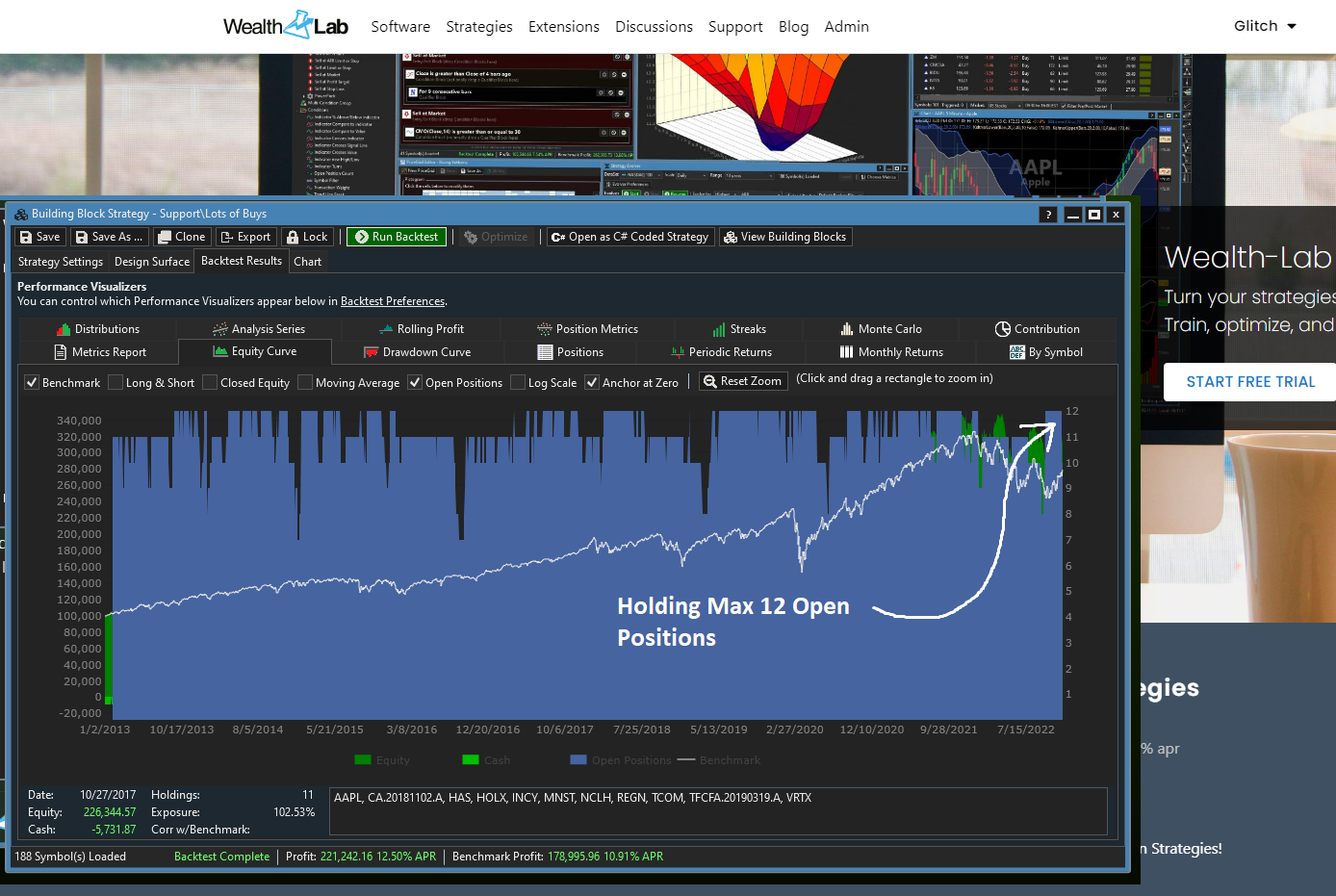This screenshot has width=1336, height=896.
Task: Open the Save As option
Action: [109, 237]
